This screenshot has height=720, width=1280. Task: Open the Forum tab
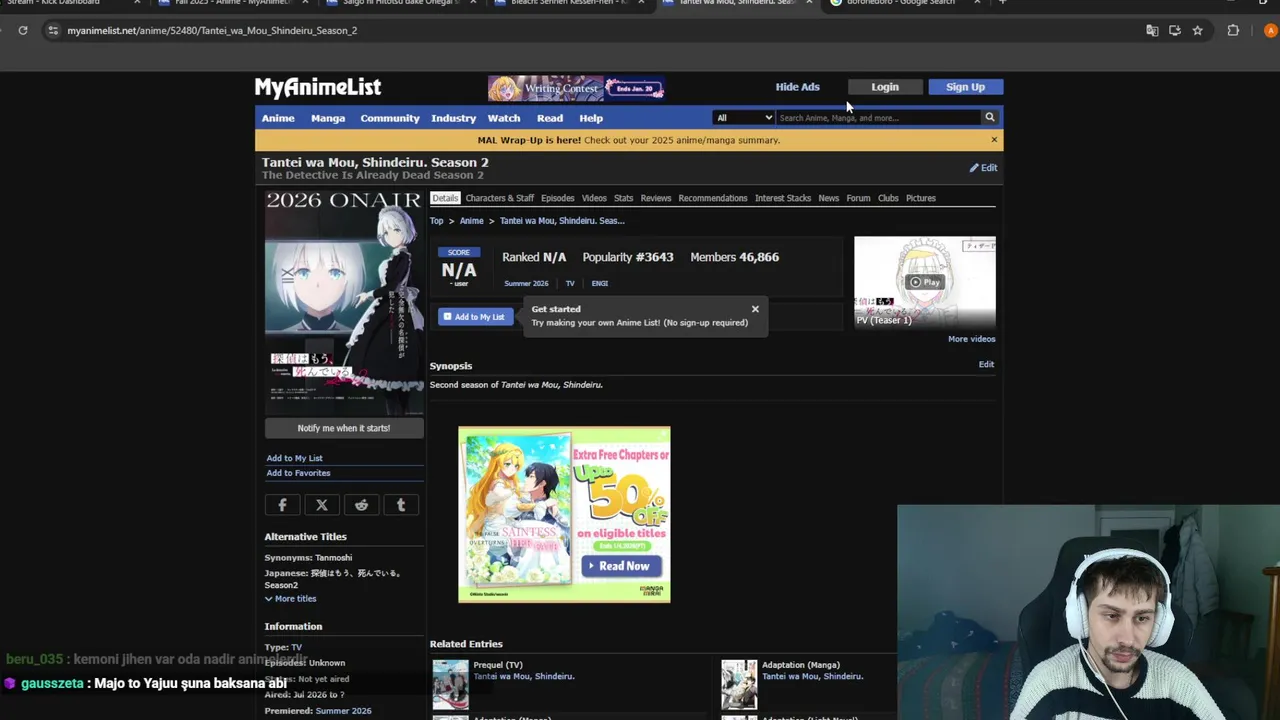click(x=858, y=198)
